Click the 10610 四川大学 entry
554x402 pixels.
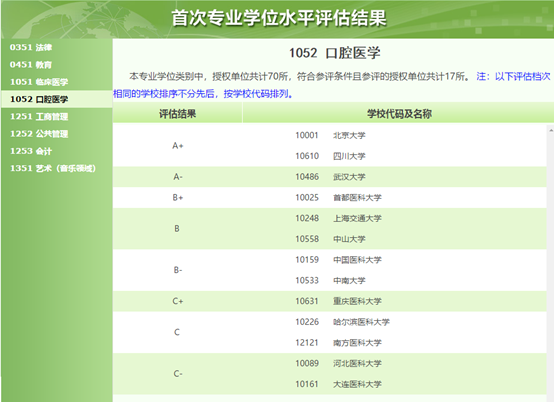point(330,156)
